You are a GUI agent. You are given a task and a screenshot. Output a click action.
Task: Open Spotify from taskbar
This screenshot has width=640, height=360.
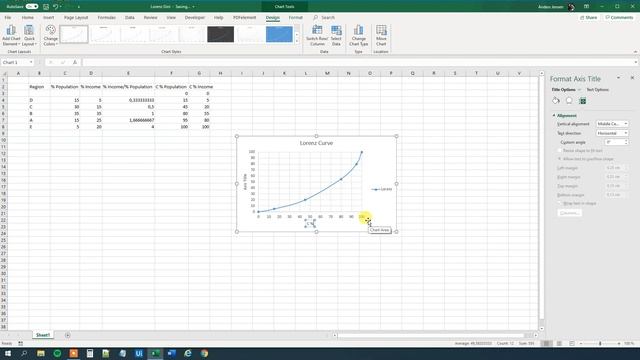point(57,353)
